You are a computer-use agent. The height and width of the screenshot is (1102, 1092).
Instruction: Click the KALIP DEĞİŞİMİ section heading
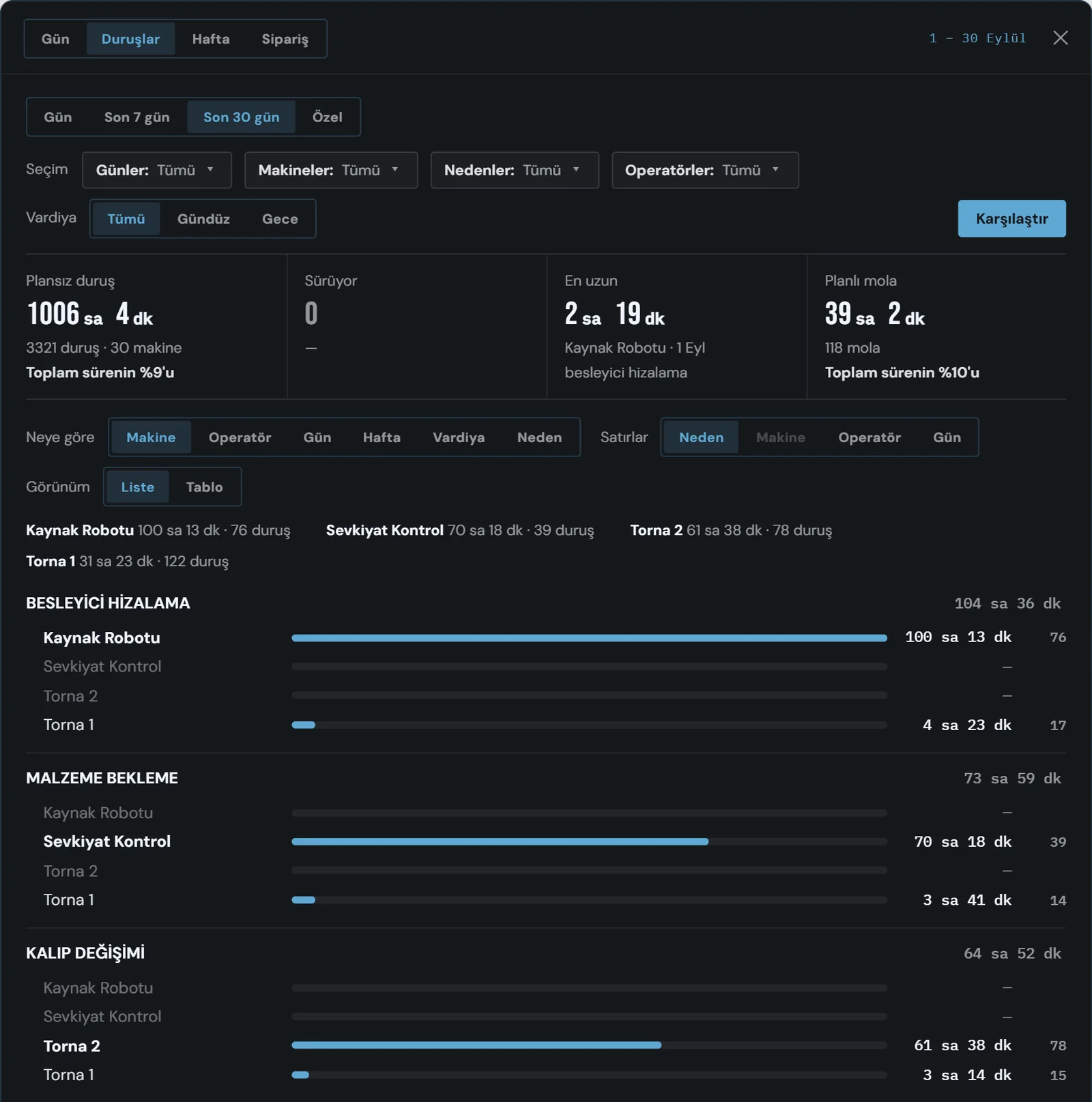click(x=85, y=953)
